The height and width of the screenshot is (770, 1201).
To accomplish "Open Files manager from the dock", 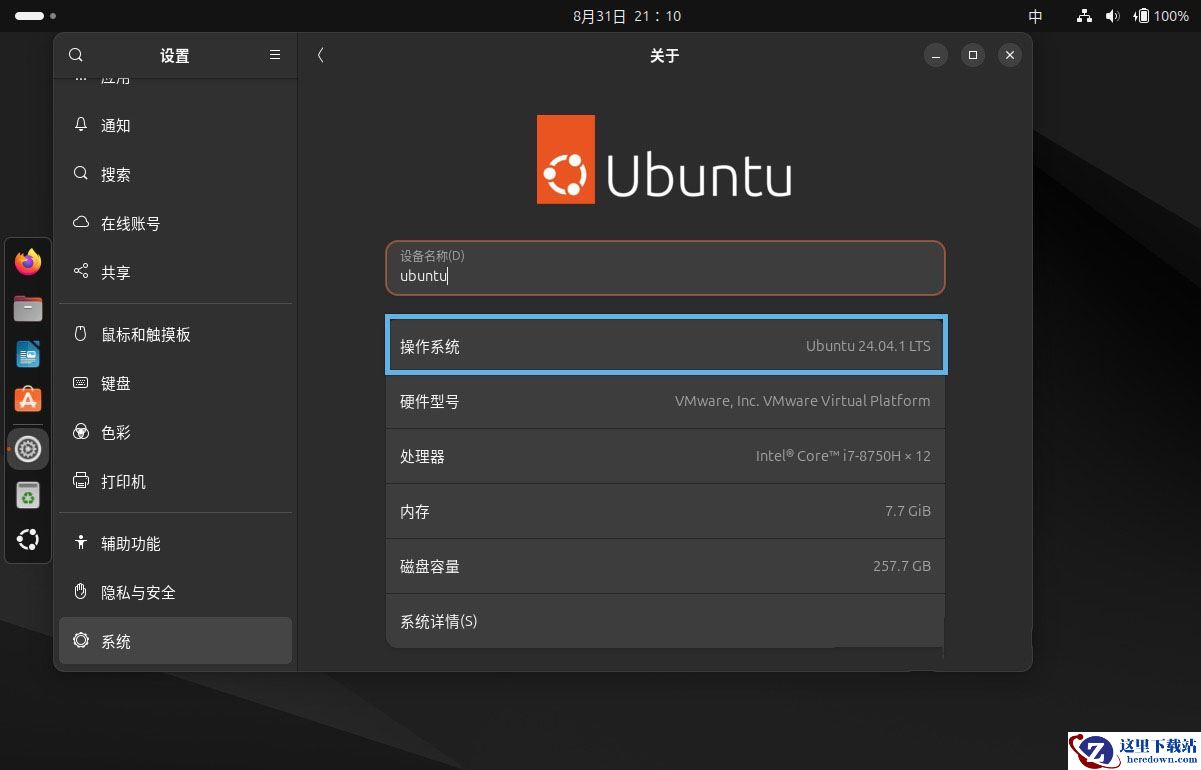I will tap(28, 308).
